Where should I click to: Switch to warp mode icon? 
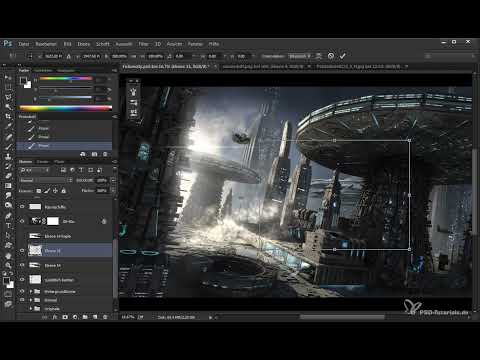319,56
